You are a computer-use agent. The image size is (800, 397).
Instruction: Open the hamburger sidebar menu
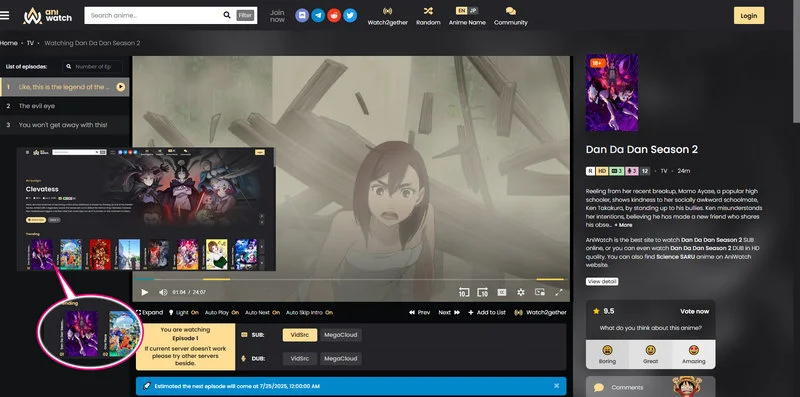(5, 15)
